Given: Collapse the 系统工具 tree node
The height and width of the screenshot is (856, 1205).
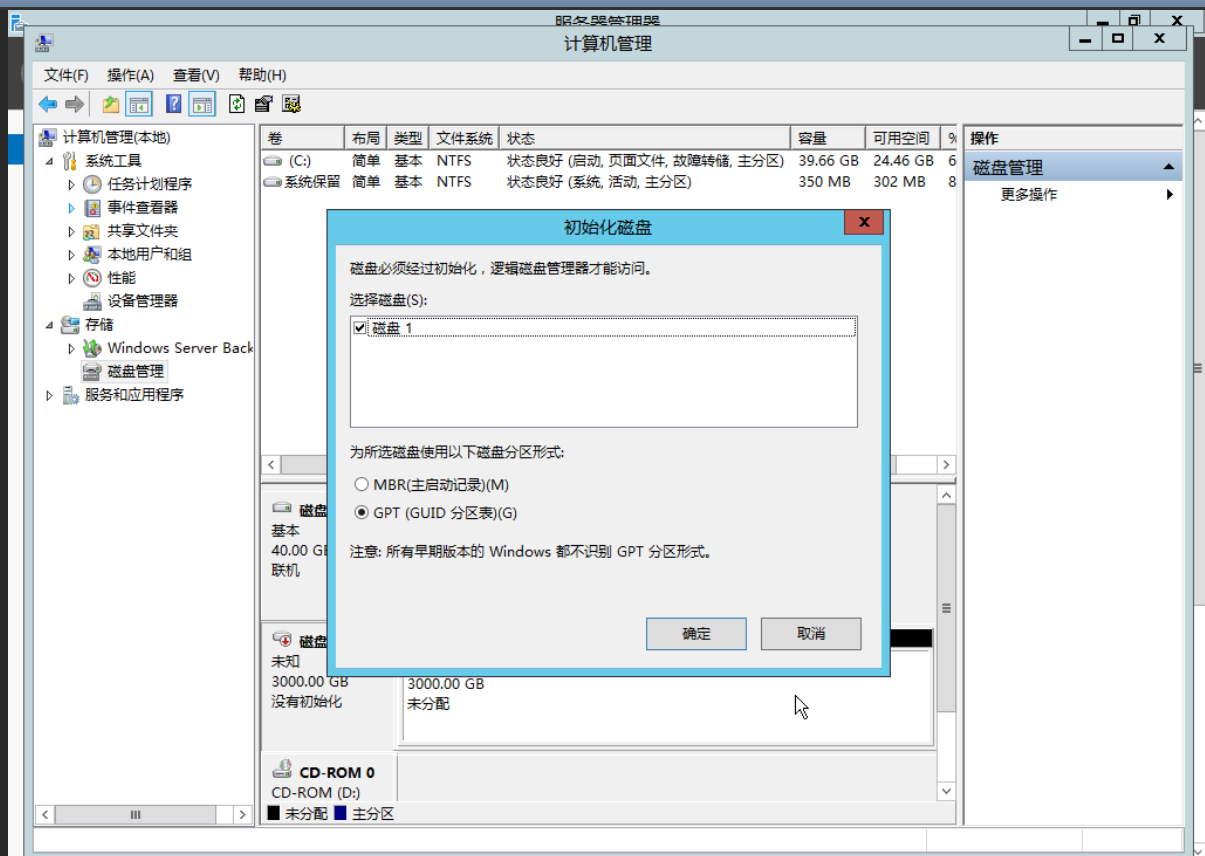Looking at the screenshot, I should [x=50, y=161].
